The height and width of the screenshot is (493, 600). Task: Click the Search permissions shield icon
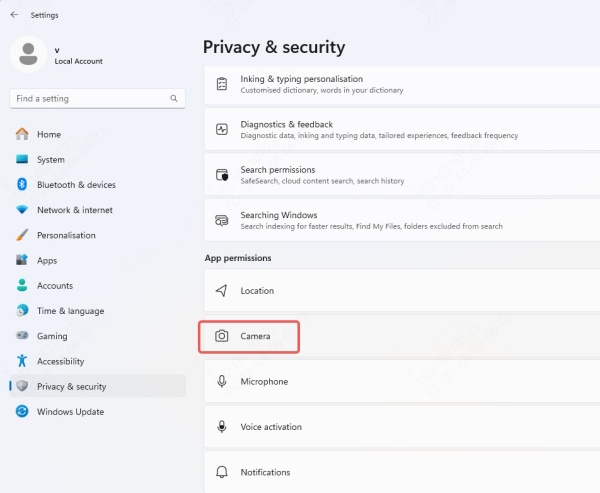coord(222,175)
